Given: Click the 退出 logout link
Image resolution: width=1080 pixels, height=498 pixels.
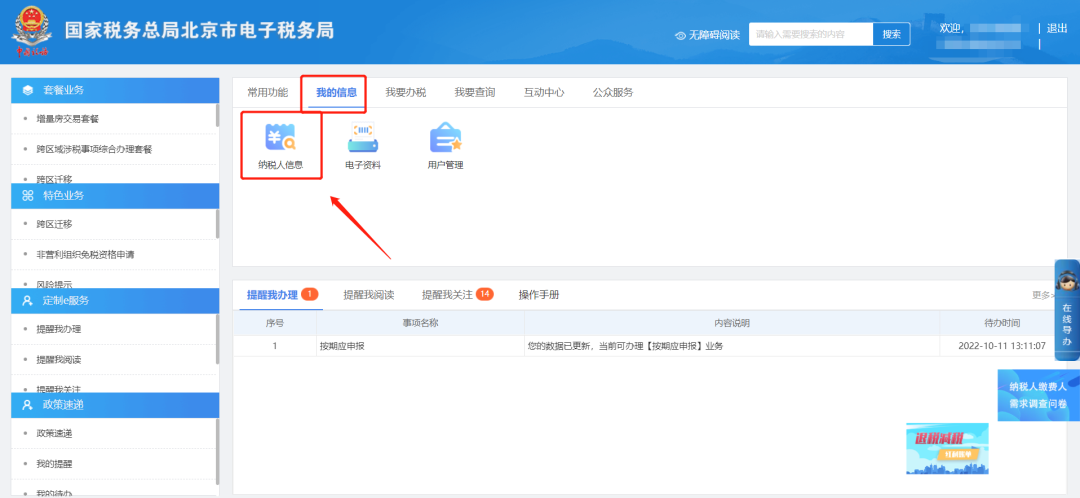Looking at the screenshot, I should [x=1057, y=29].
